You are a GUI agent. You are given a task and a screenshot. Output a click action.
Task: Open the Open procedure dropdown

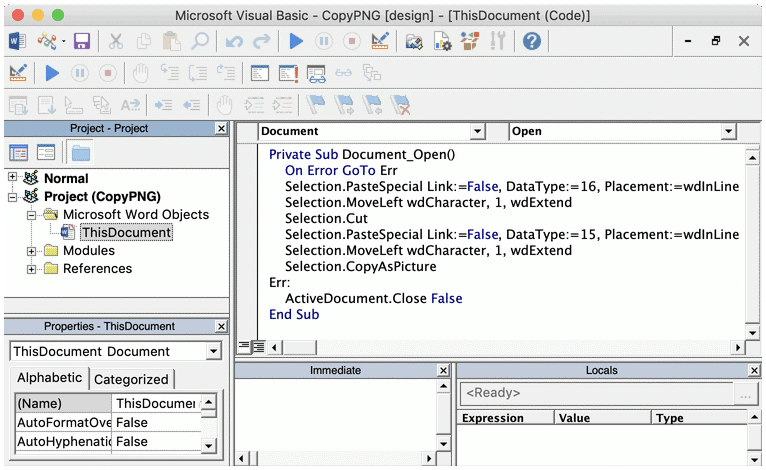(728, 131)
